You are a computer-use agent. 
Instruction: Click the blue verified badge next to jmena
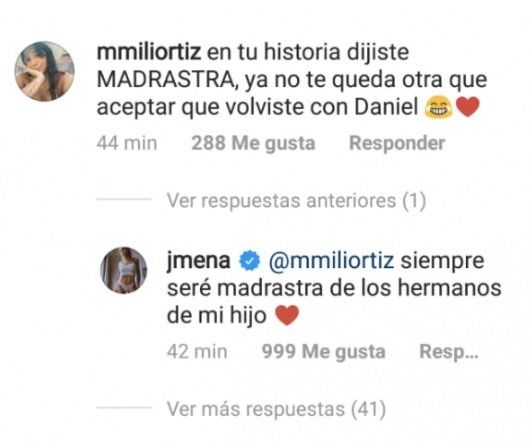(x=249, y=261)
